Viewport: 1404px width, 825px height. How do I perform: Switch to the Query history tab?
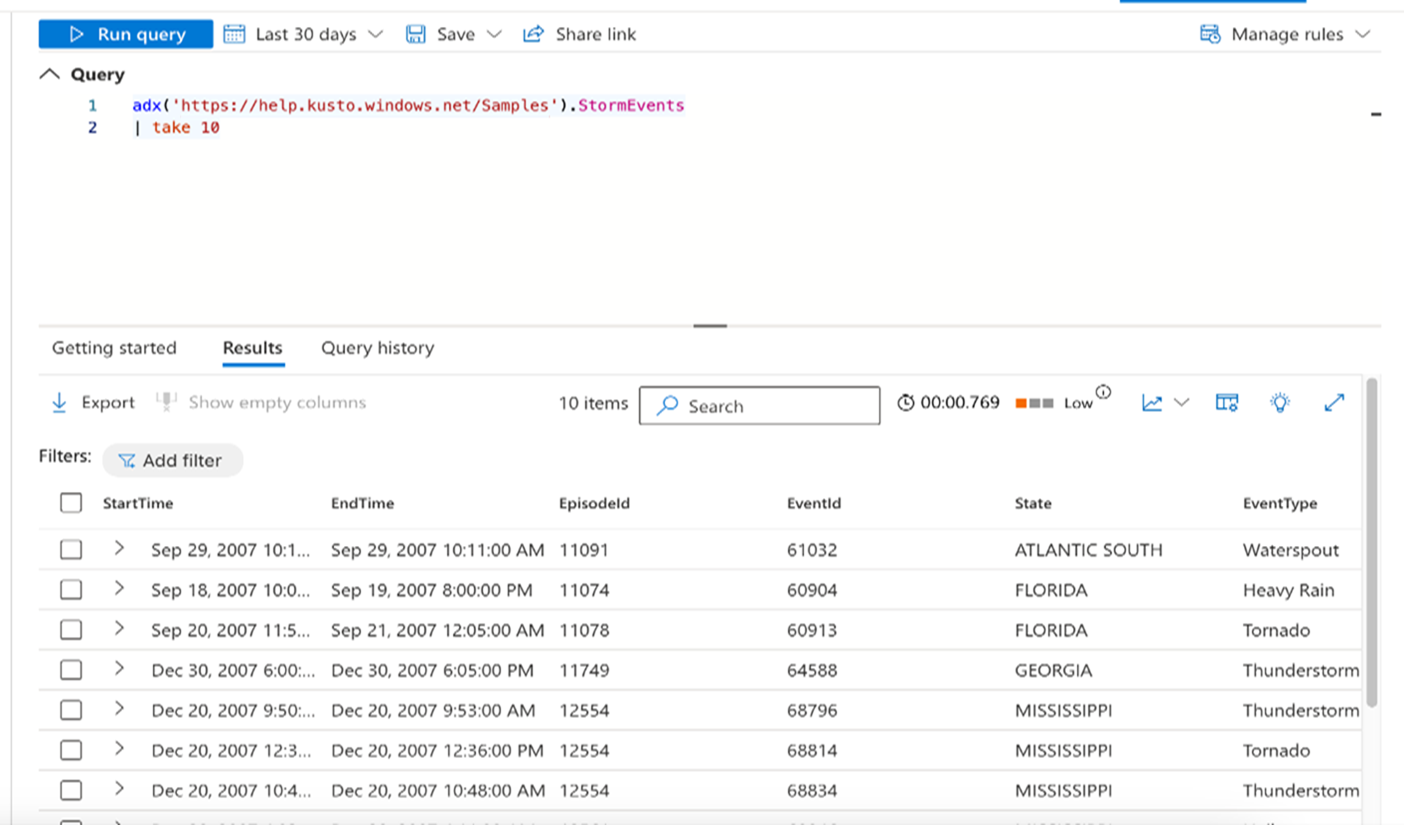(377, 348)
